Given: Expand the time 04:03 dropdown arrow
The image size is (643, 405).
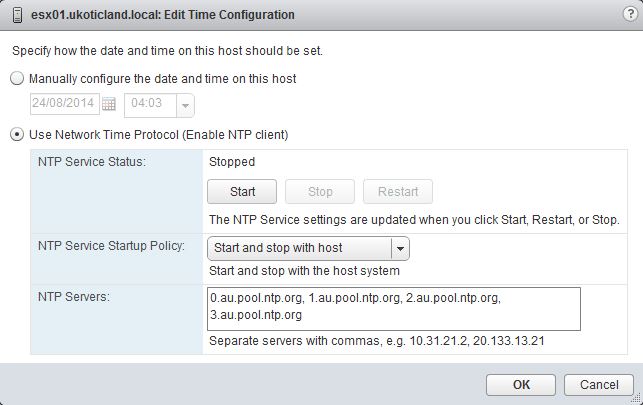Looking at the screenshot, I should pyautogui.click(x=185, y=106).
